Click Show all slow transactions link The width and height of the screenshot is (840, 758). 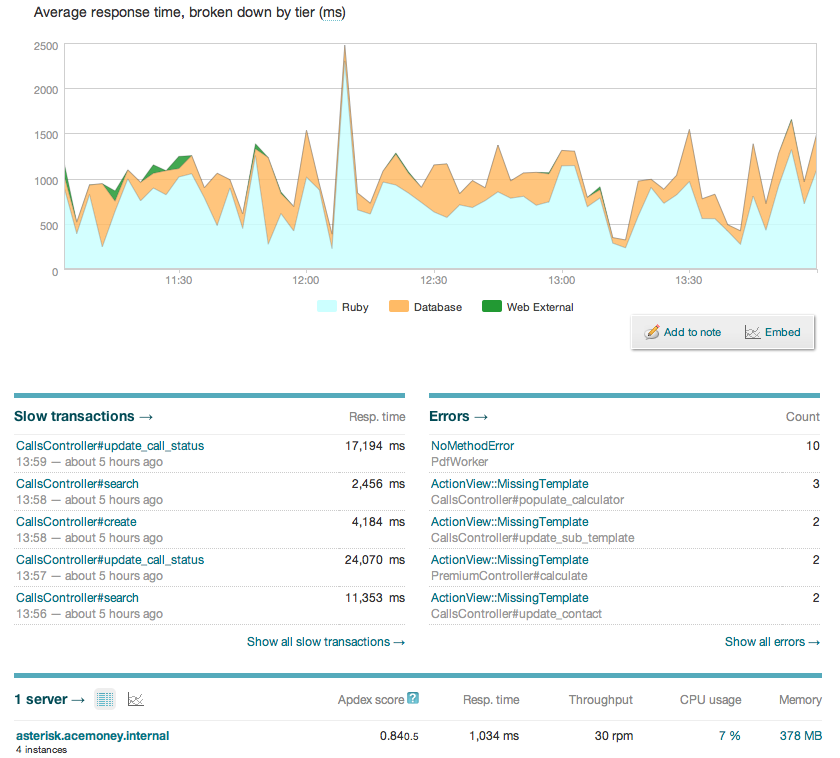click(326, 642)
